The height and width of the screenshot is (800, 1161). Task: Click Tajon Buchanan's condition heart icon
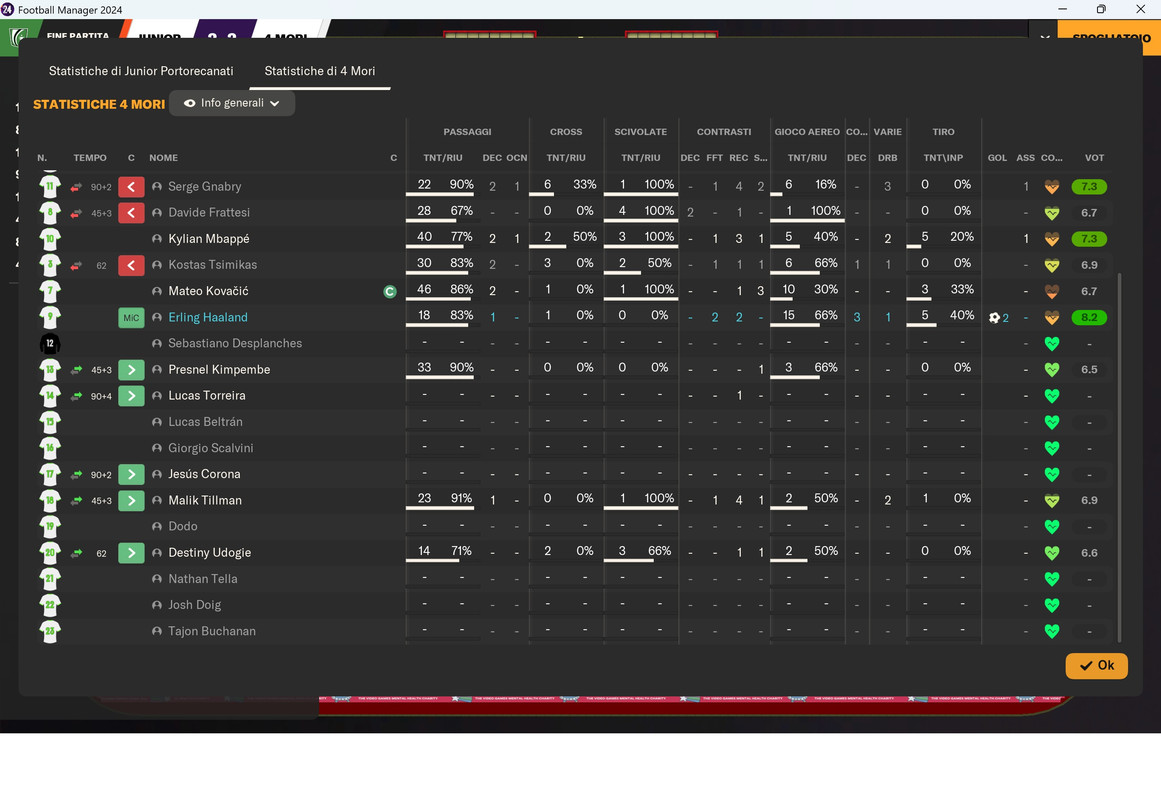point(1051,631)
